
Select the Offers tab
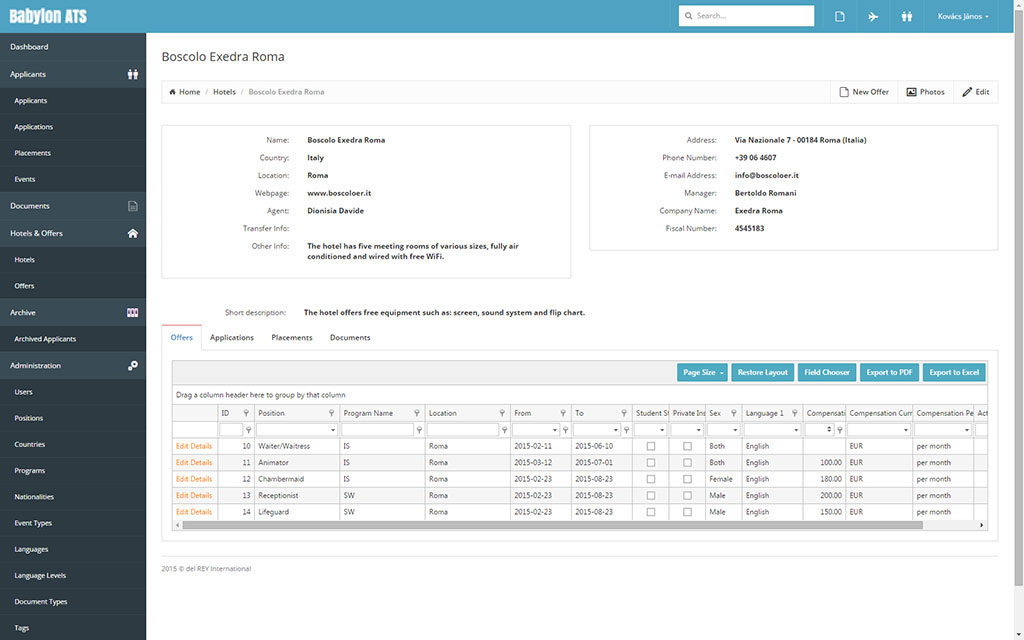(x=182, y=338)
